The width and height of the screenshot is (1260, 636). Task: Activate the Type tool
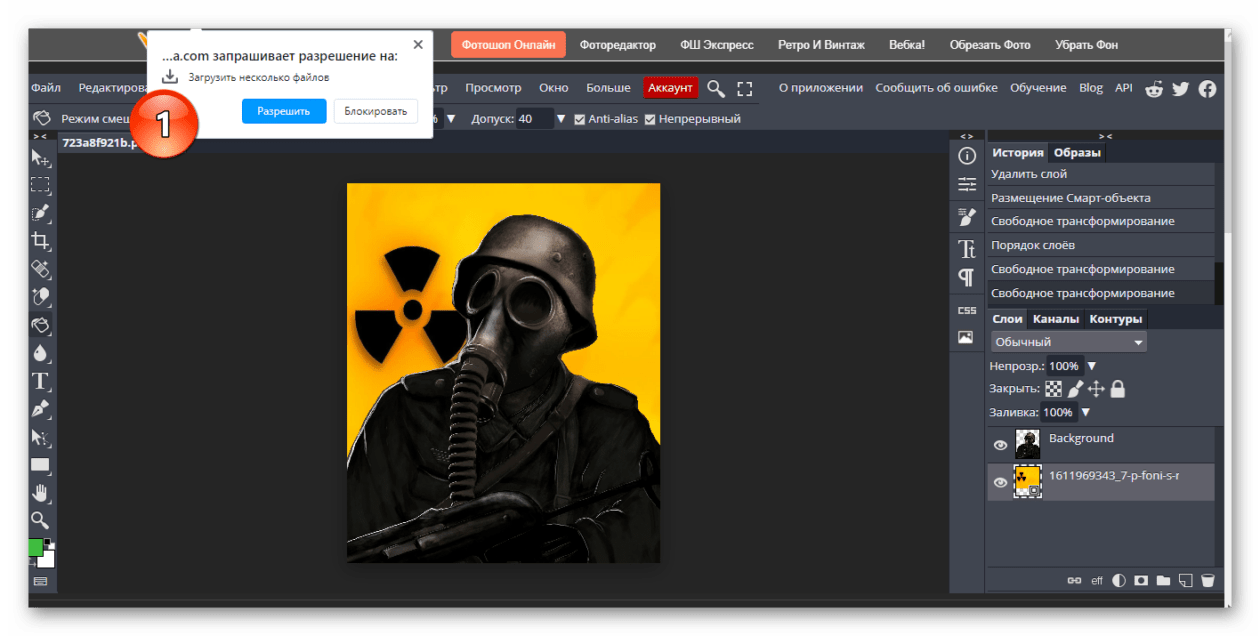(x=40, y=381)
